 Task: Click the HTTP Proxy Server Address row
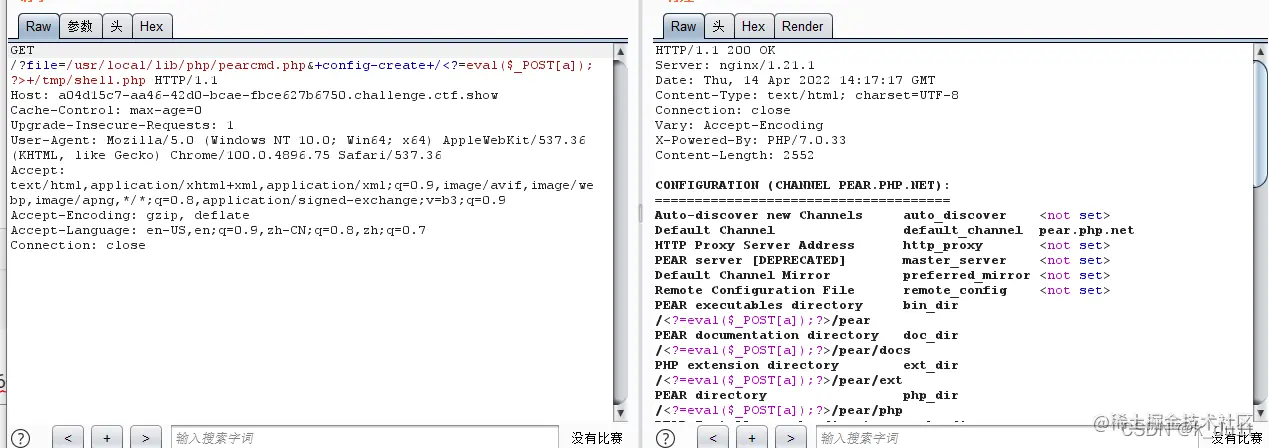coord(882,245)
